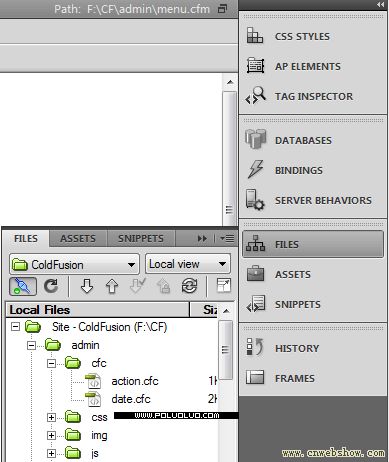Open the ColdFusion site dropdown

pyautogui.click(x=74, y=265)
